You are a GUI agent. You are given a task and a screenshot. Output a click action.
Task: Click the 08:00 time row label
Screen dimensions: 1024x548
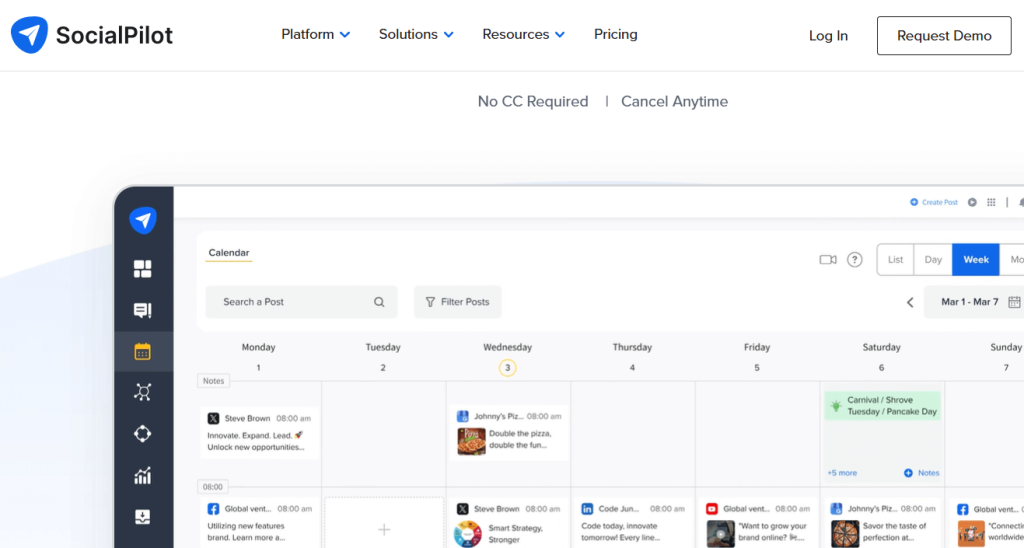[x=213, y=487]
